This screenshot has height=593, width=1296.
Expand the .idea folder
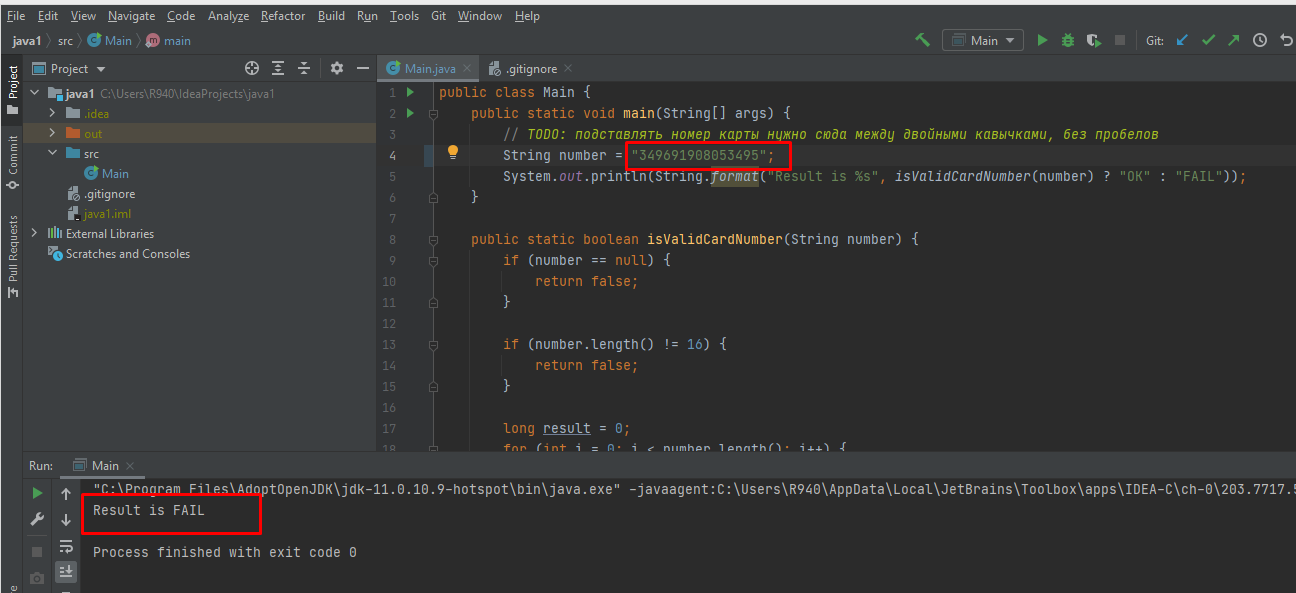click(53, 113)
